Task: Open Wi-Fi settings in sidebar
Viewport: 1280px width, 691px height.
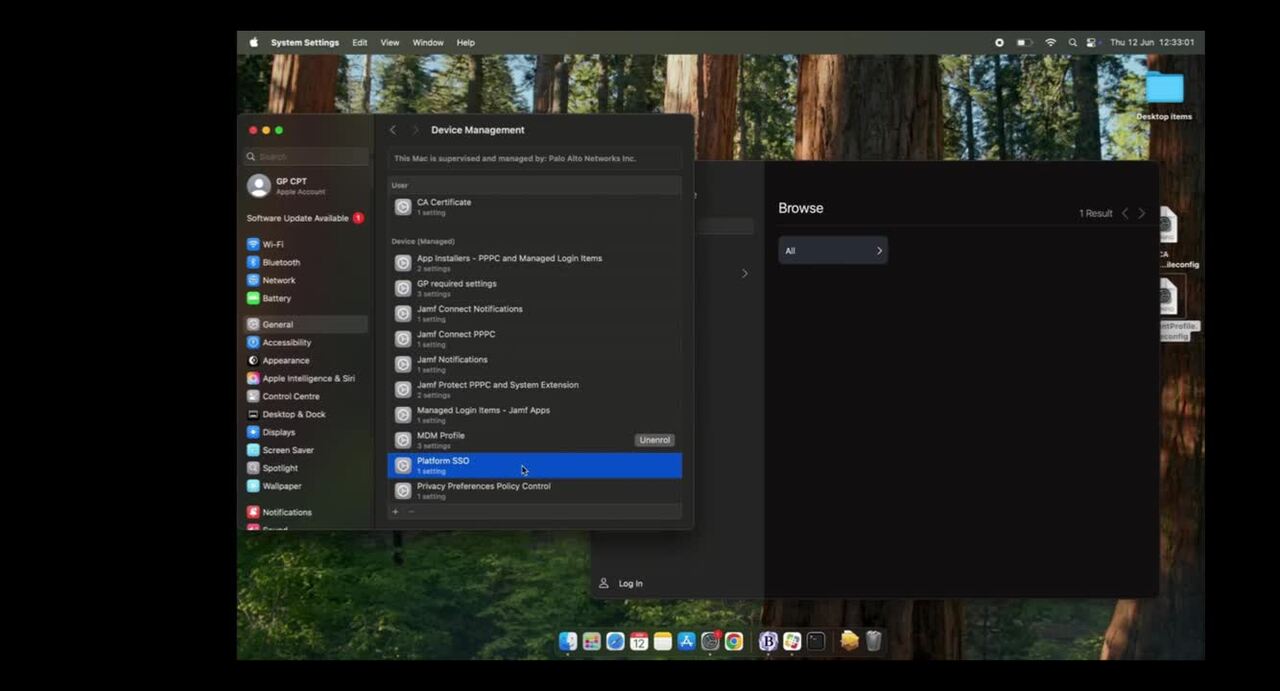Action: tap(272, 244)
